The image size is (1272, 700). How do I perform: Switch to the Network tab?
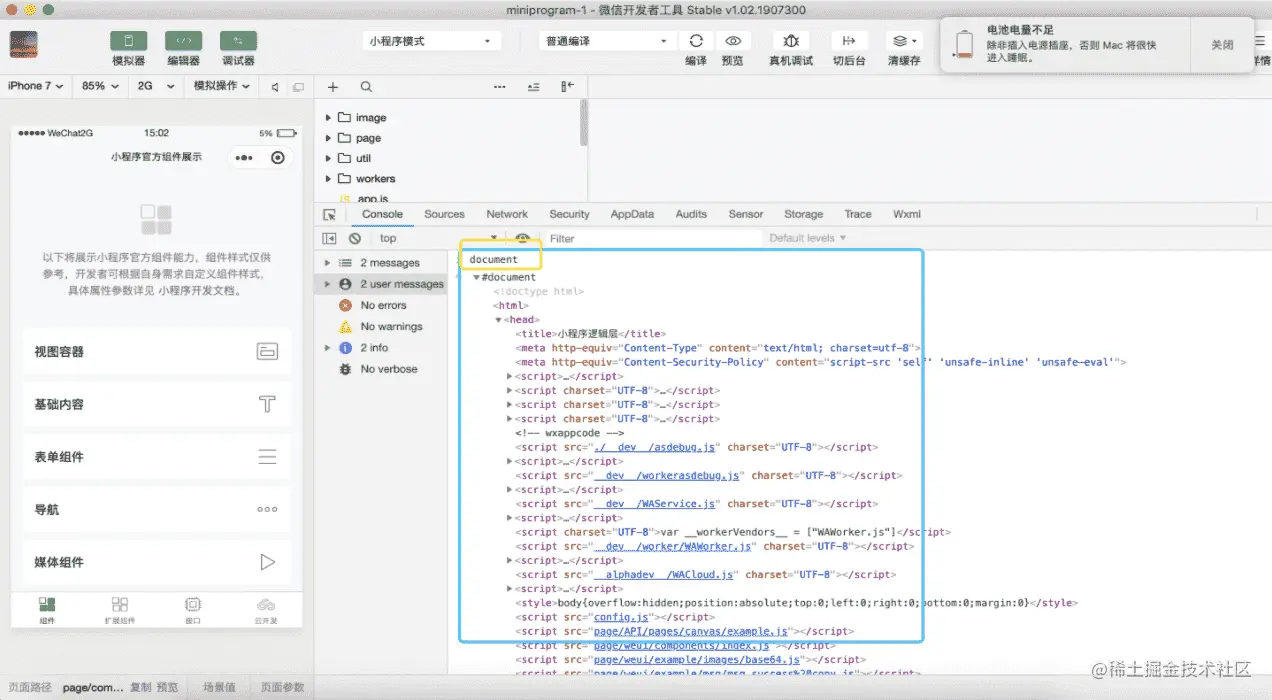click(x=507, y=214)
